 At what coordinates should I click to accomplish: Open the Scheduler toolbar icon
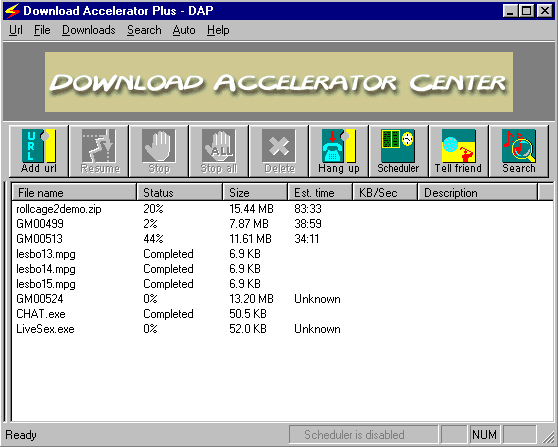point(398,151)
